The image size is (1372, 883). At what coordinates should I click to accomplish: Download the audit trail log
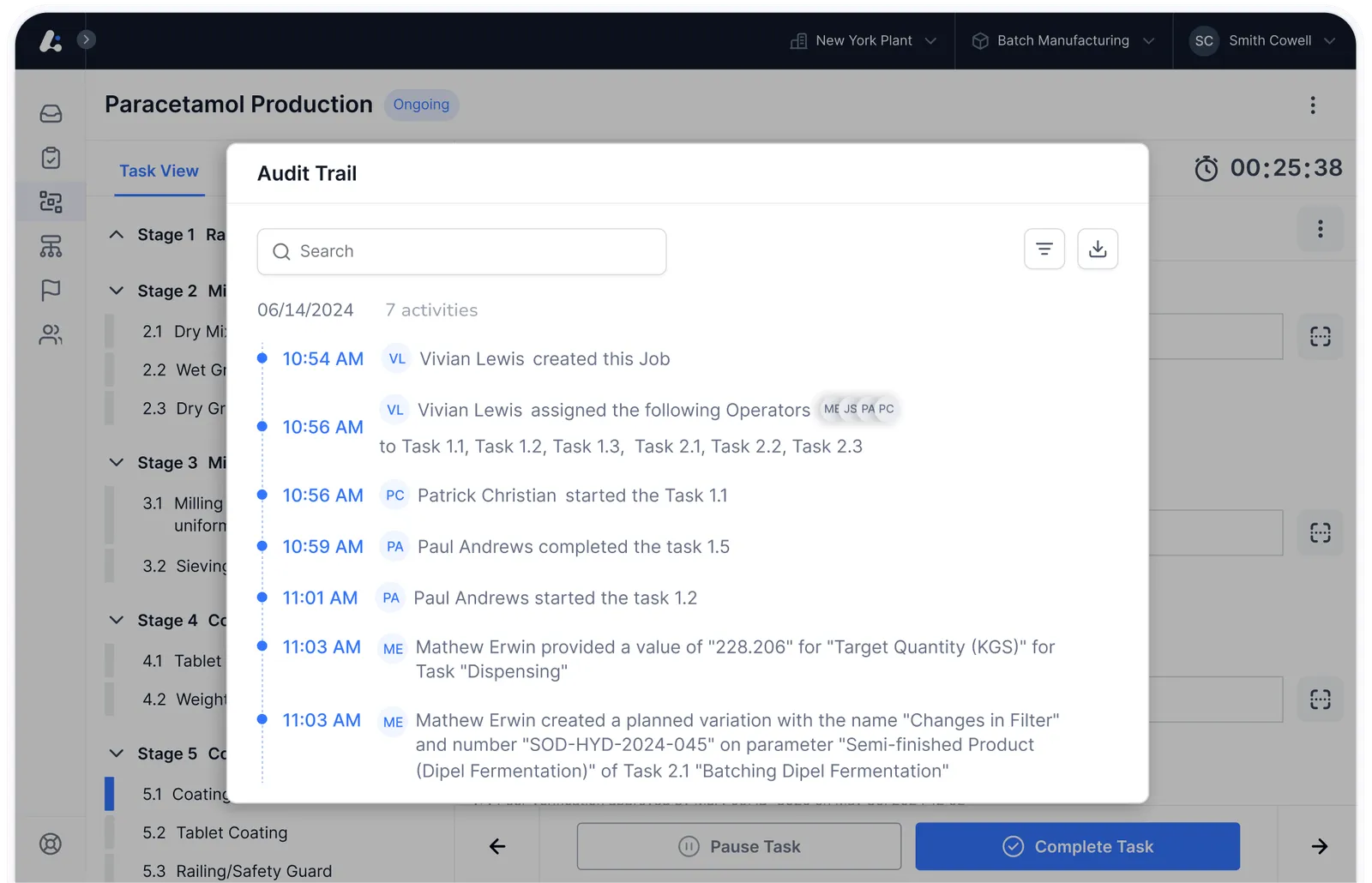1097,249
